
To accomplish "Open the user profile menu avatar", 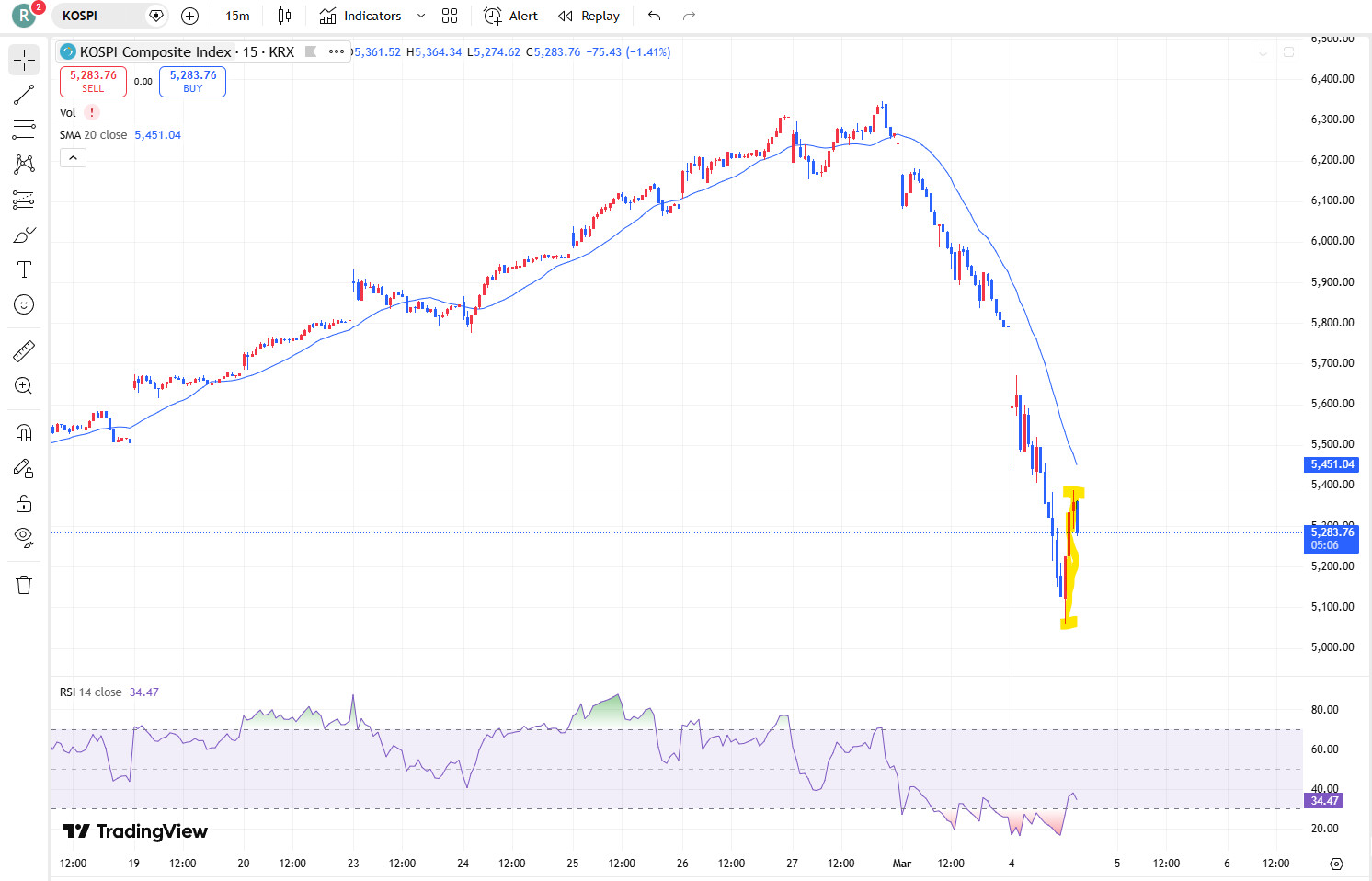I will tap(24, 16).
